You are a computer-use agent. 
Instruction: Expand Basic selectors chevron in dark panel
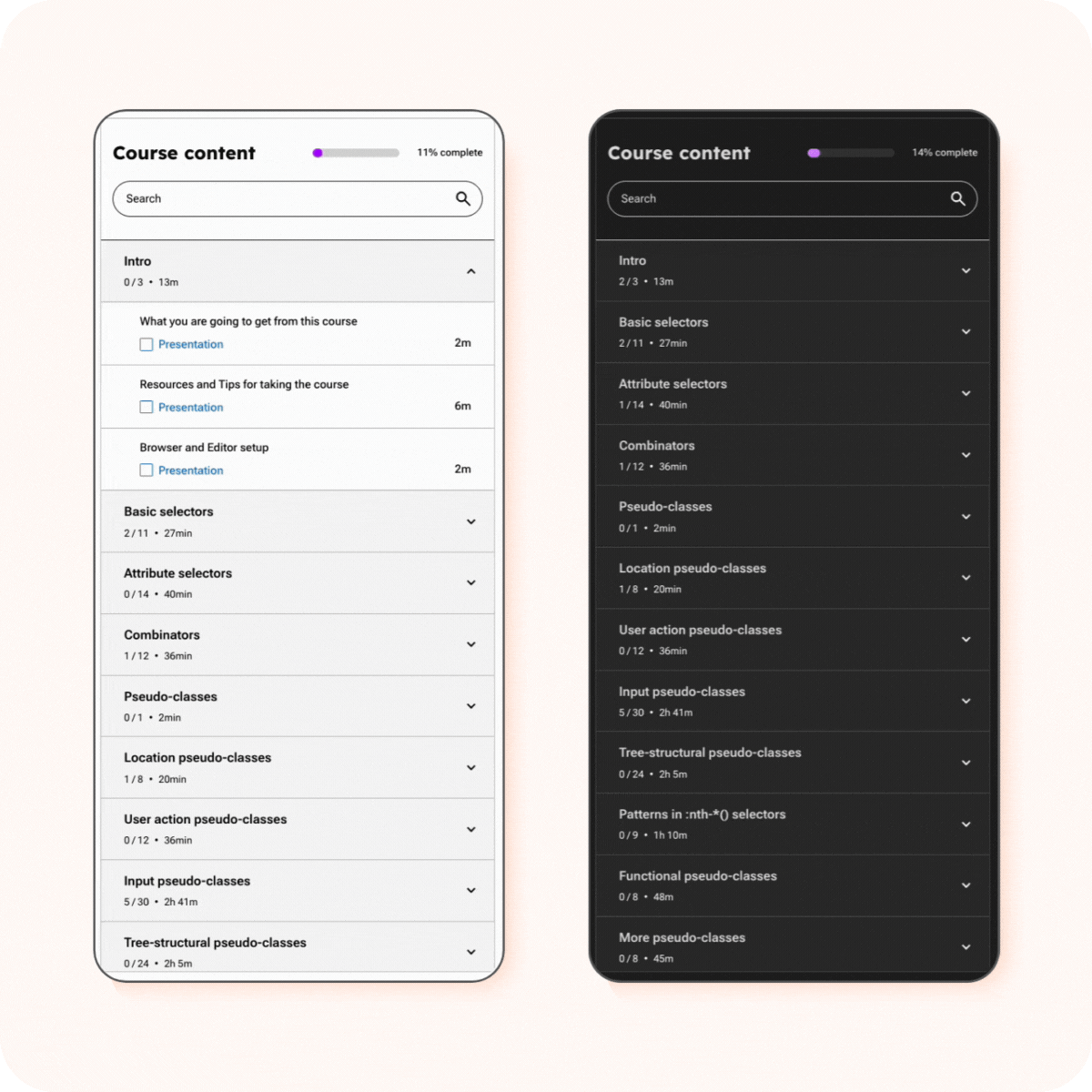coord(966,332)
